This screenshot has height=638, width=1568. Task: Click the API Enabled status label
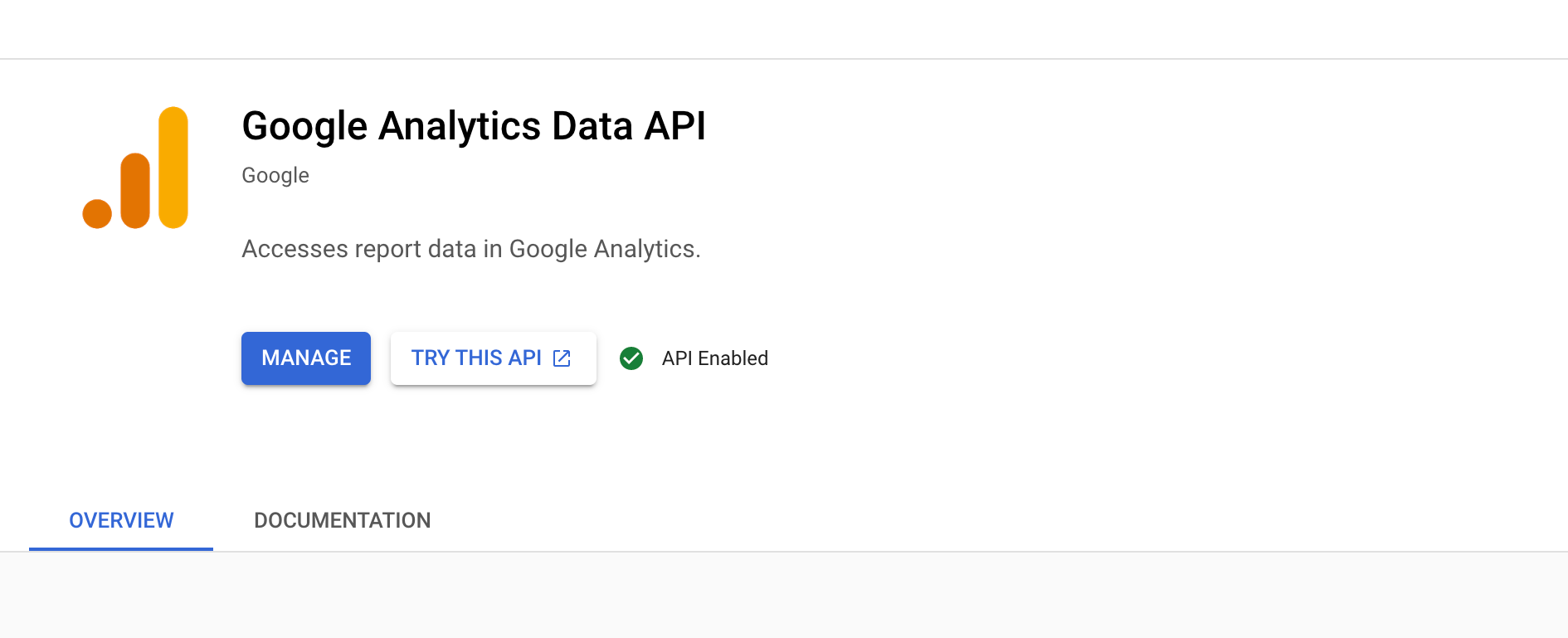715,358
